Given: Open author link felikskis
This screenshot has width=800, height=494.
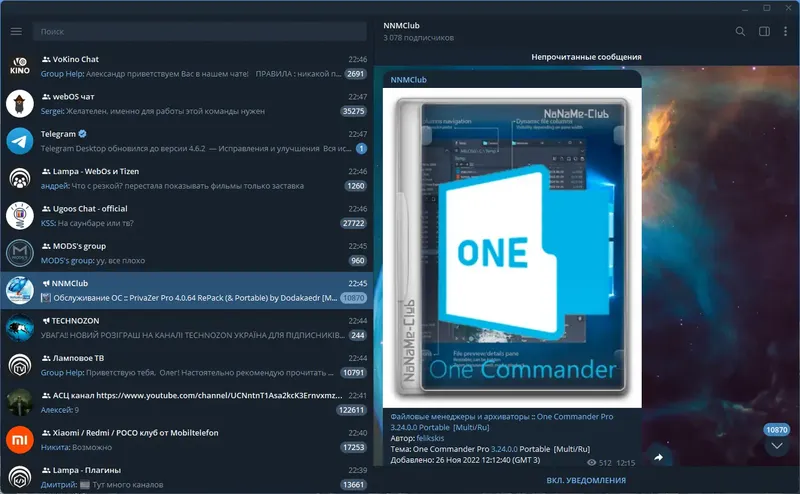Looking at the screenshot, I should pos(430,438).
